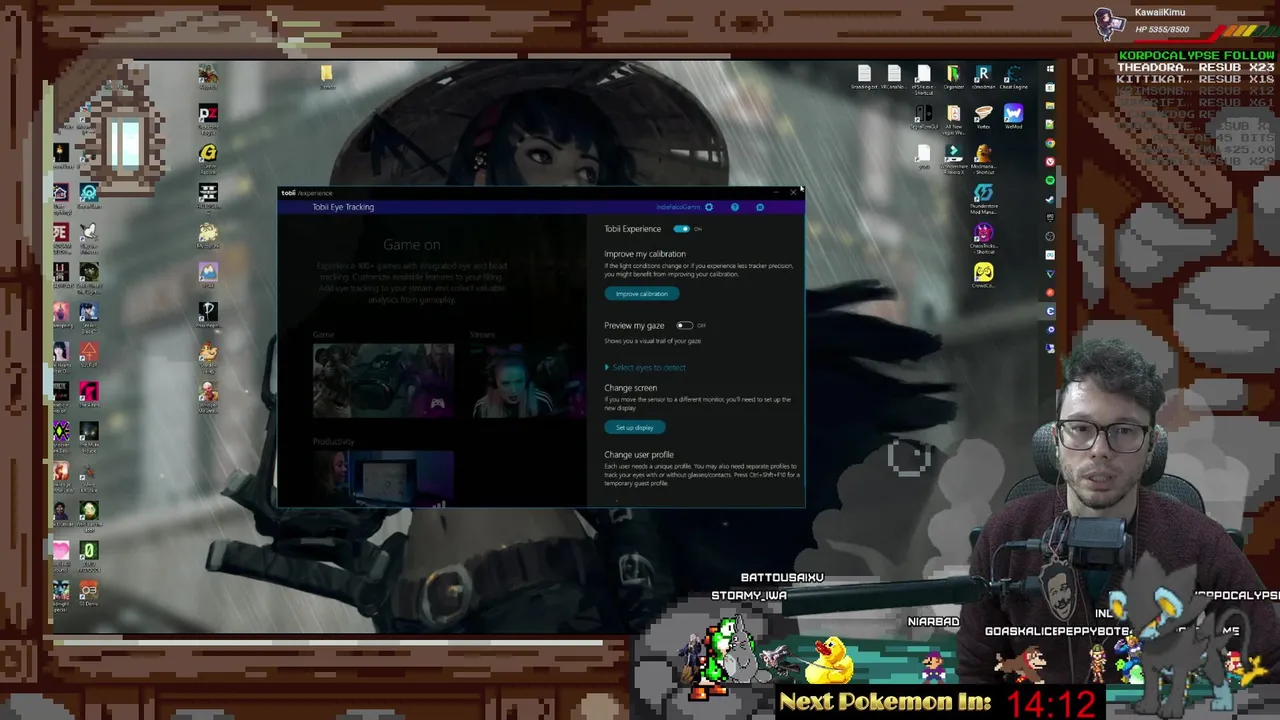Screen dimensions: 1280x720
Task: Select the Vortex desktop icon
Action: pyautogui.click(x=984, y=117)
